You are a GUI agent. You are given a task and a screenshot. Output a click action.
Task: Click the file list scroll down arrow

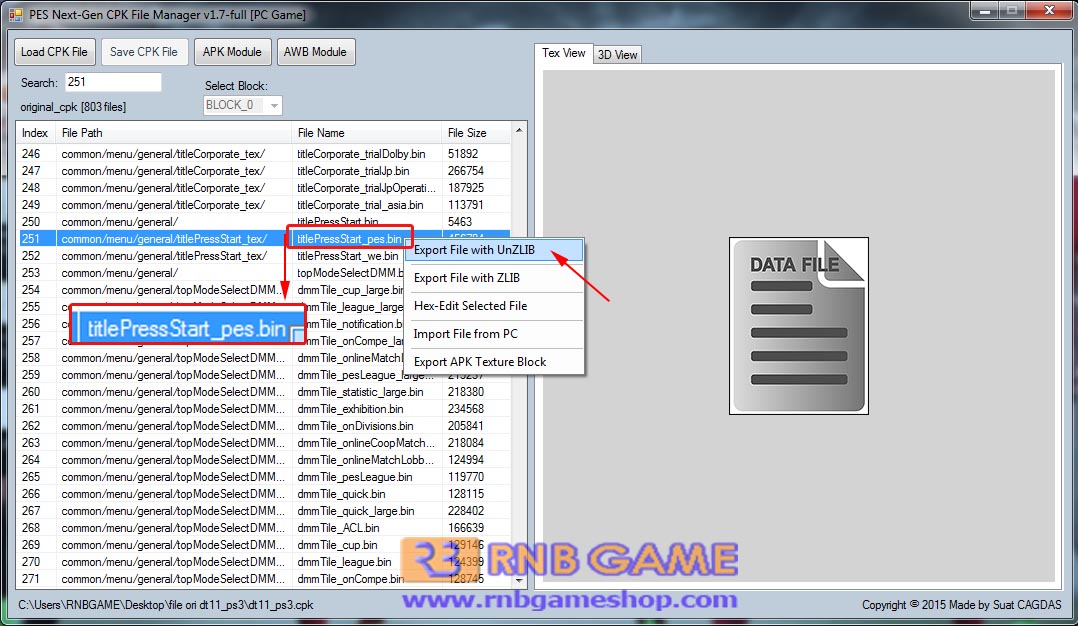519,581
